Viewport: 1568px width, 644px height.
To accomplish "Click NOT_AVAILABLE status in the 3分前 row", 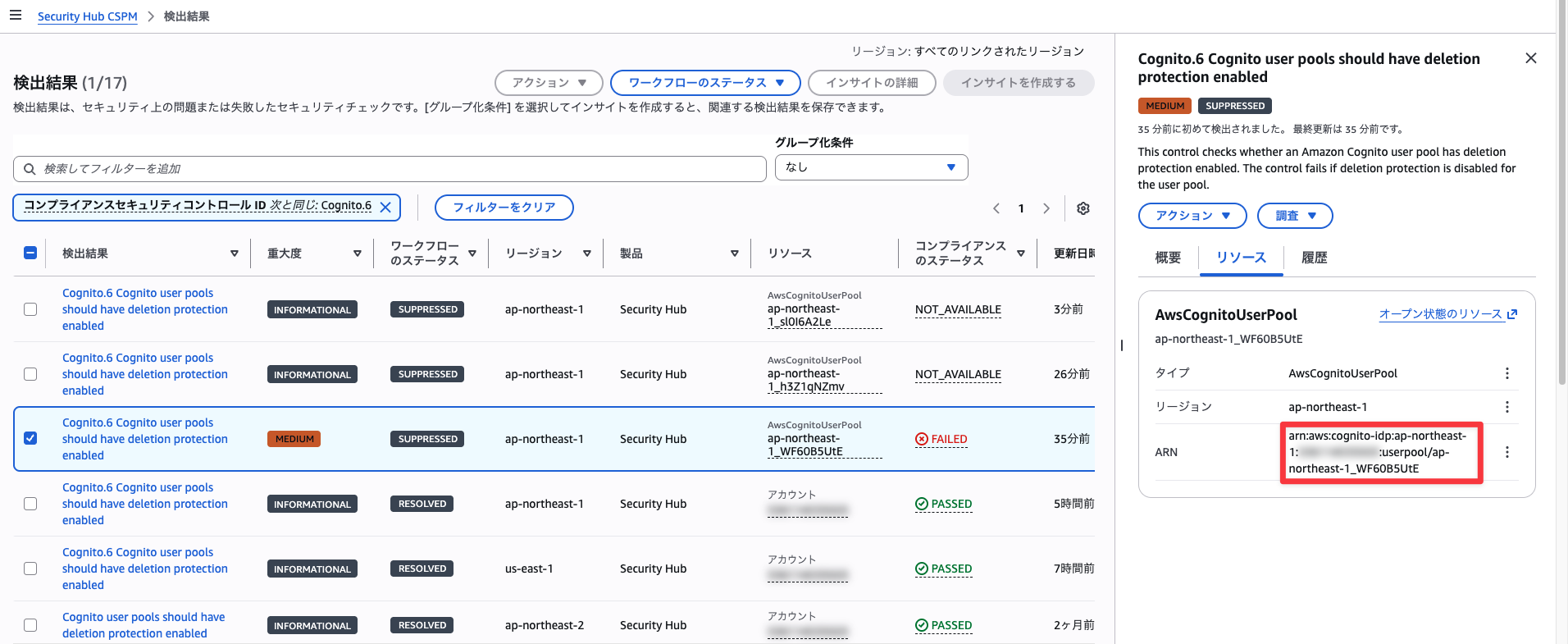I will [958, 309].
